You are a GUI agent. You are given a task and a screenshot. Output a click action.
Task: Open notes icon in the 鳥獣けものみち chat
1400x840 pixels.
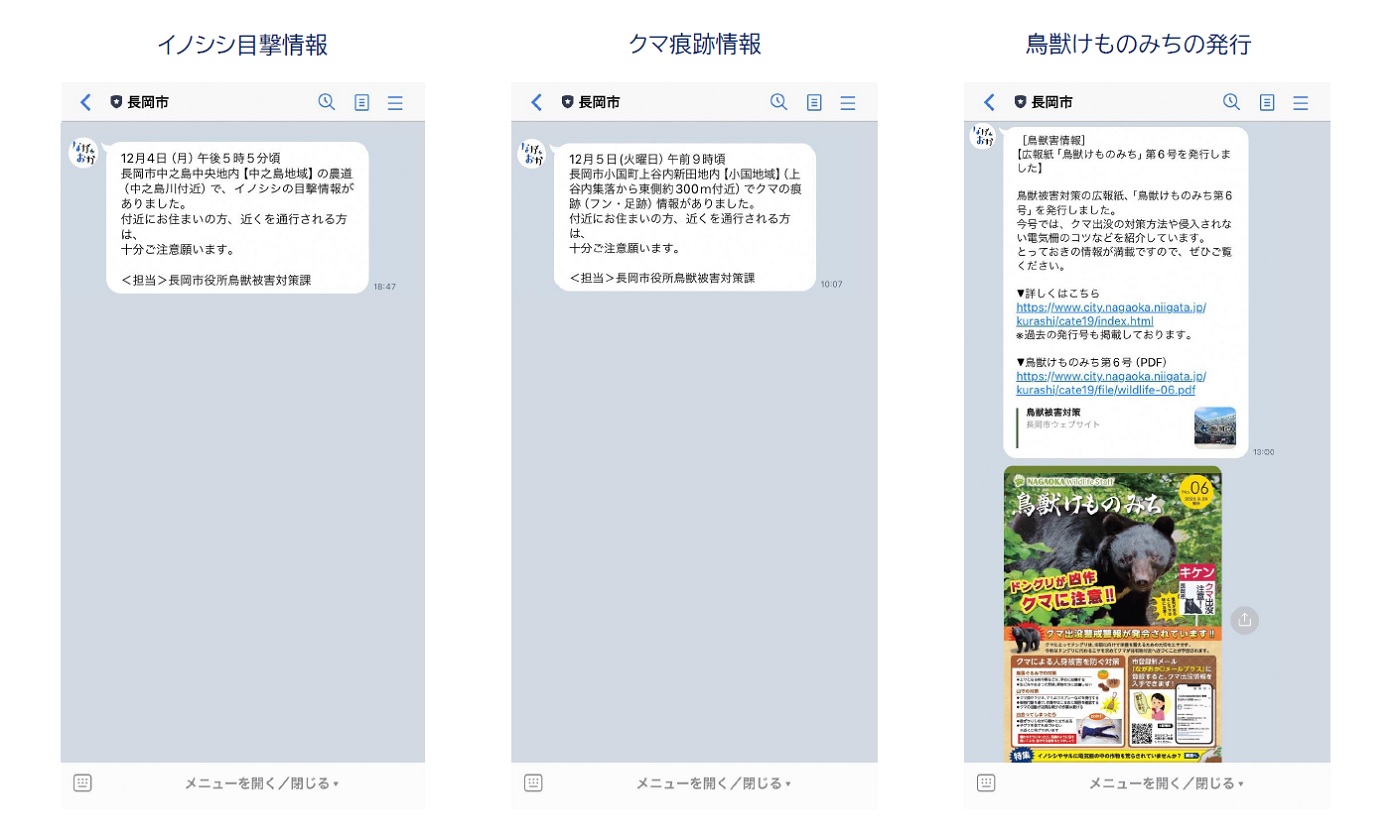[1267, 102]
